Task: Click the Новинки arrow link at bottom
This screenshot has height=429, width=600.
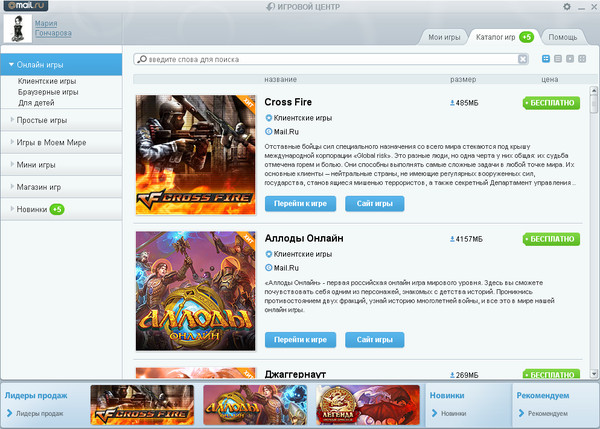Action: 449,413
